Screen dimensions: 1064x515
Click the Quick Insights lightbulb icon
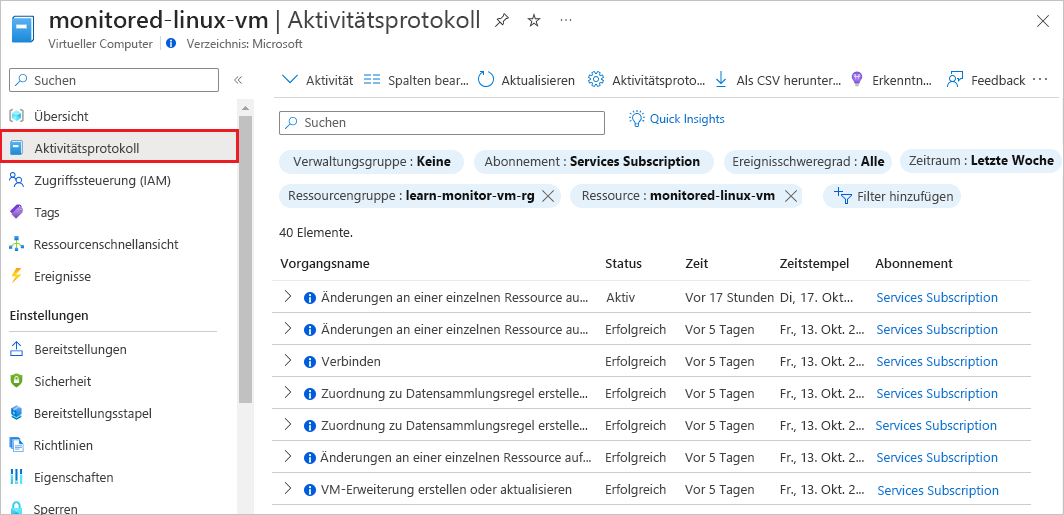coord(636,119)
